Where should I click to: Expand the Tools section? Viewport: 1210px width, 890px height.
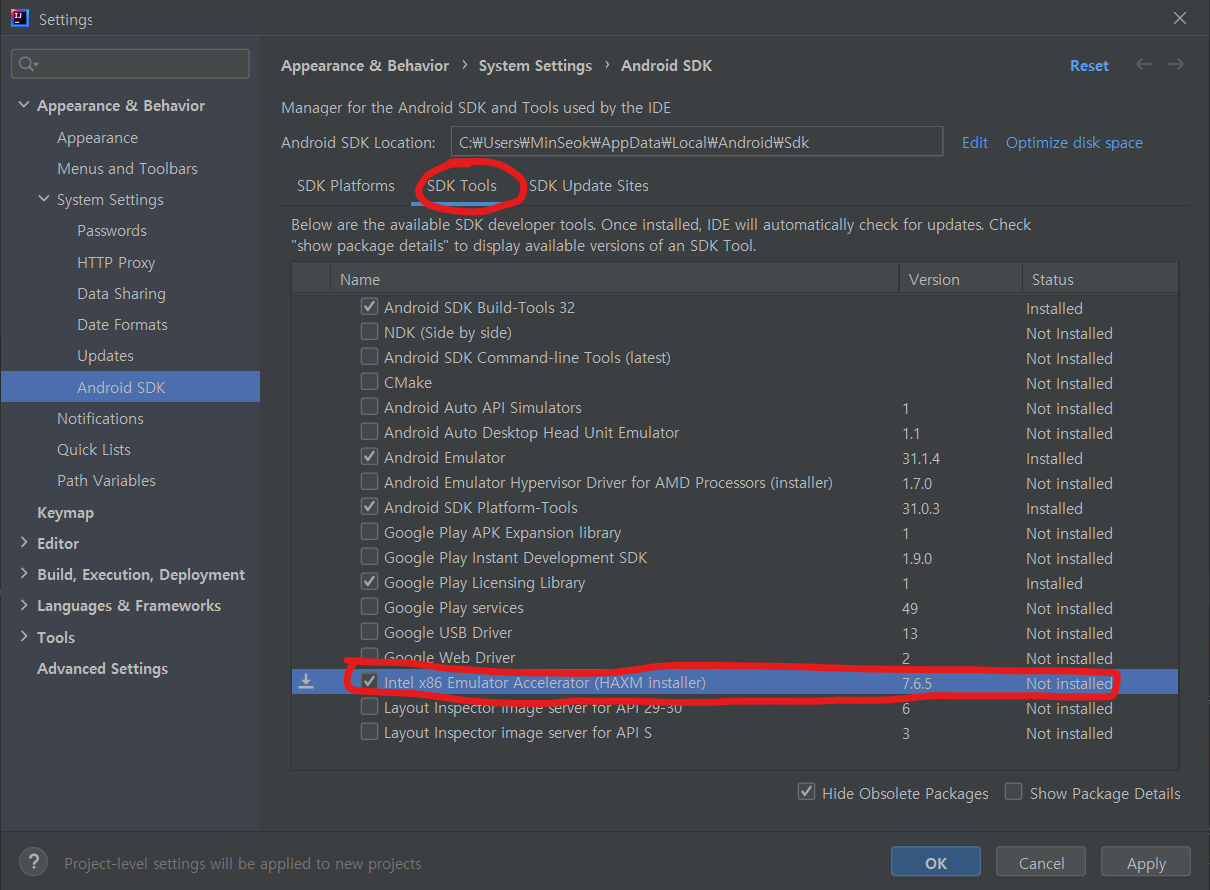24,637
